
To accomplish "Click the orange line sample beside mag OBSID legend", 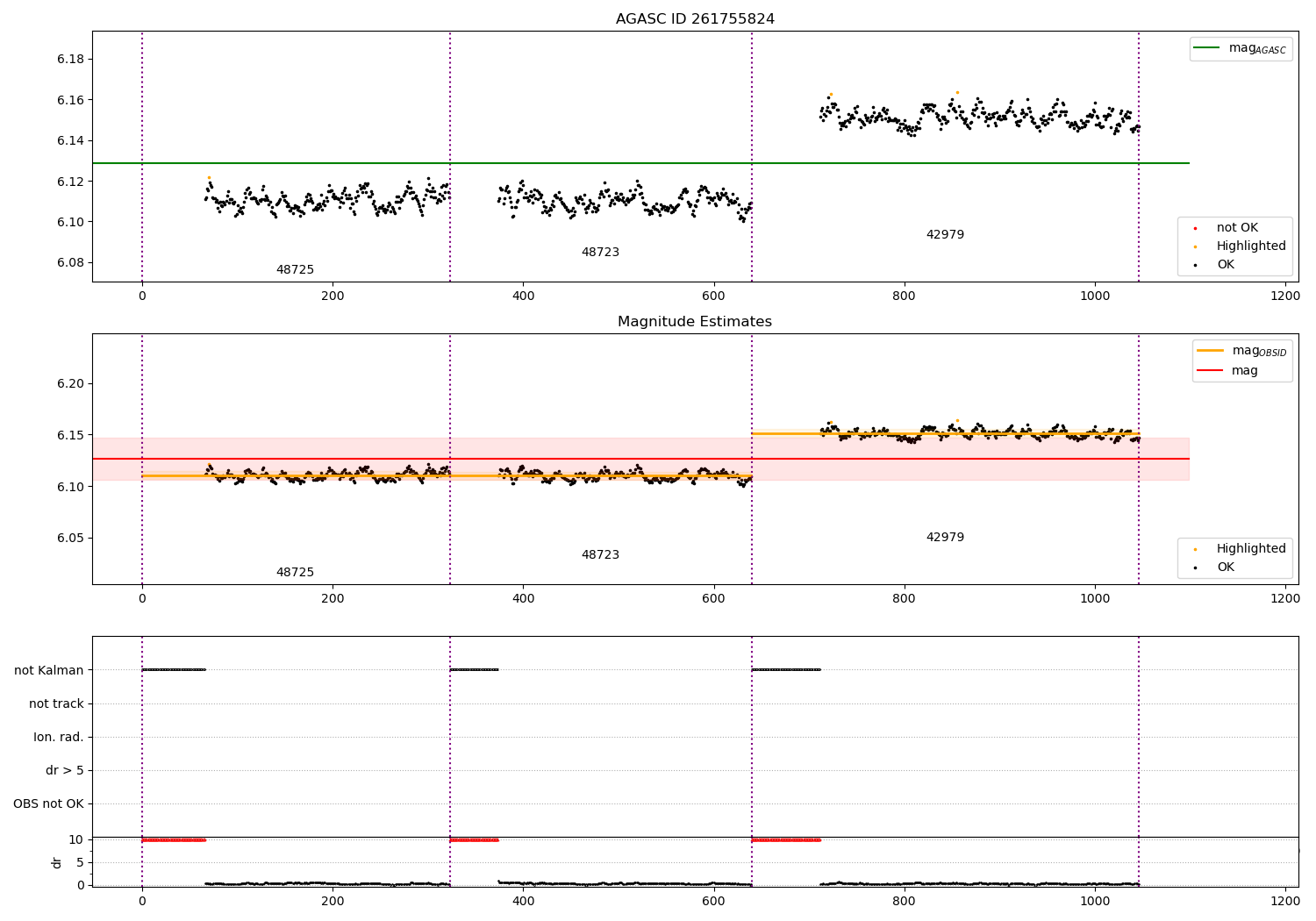I will (1210, 351).
